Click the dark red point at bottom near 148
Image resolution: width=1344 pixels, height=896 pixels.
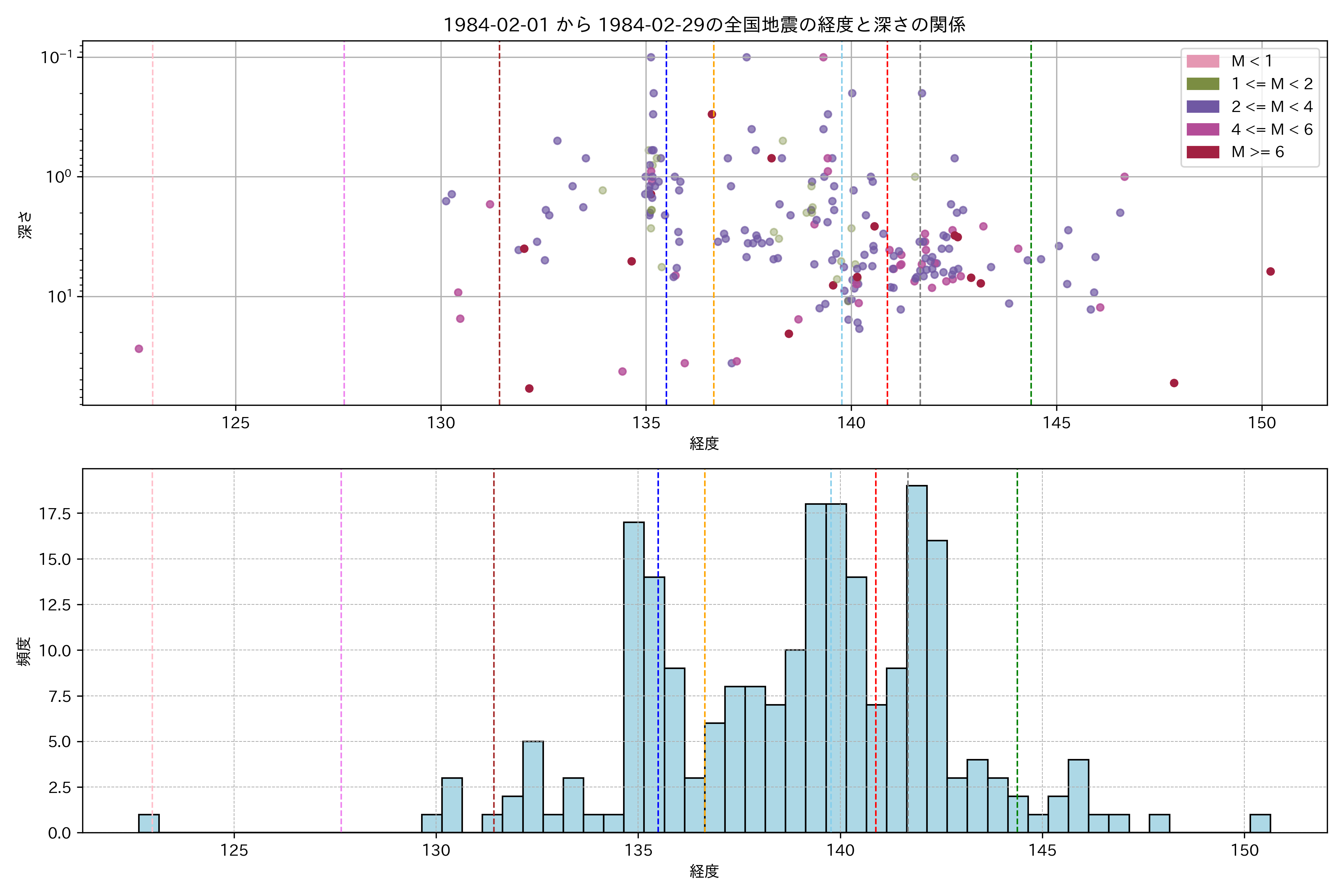(x=1174, y=383)
